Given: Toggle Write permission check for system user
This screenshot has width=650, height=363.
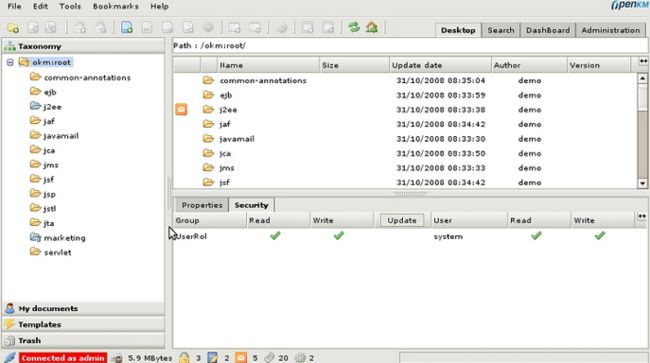Looking at the screenshot, I should click(599, 235).
